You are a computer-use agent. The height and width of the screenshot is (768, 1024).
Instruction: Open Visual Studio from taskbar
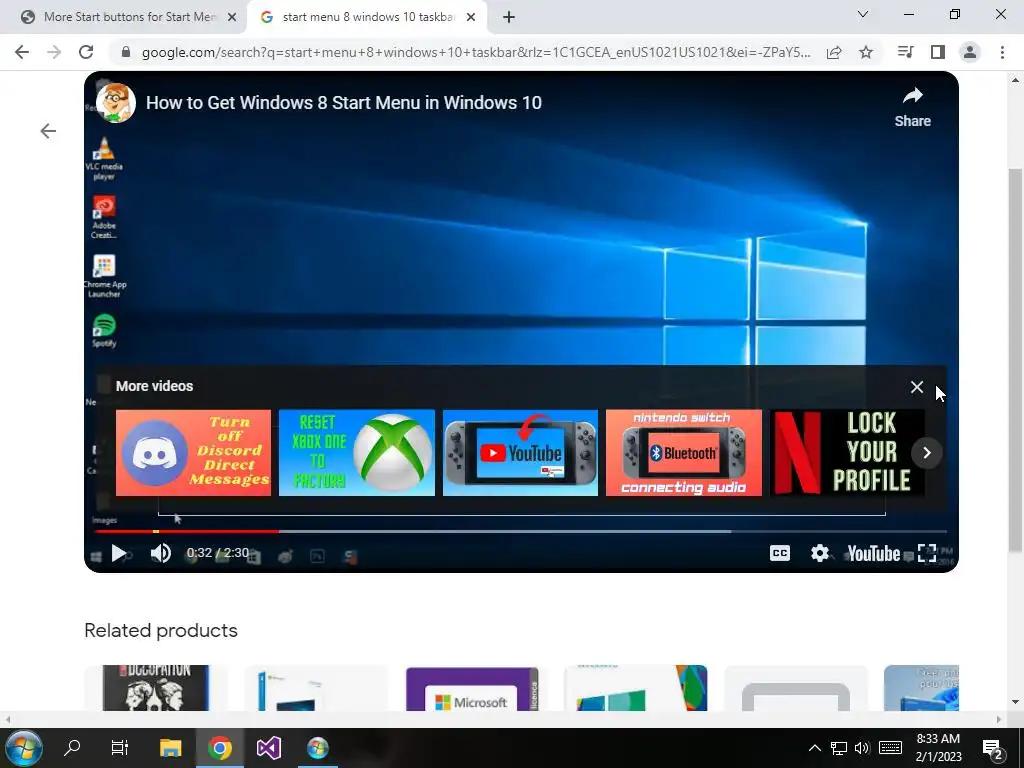pyautogui.click(x=268, y=748)
